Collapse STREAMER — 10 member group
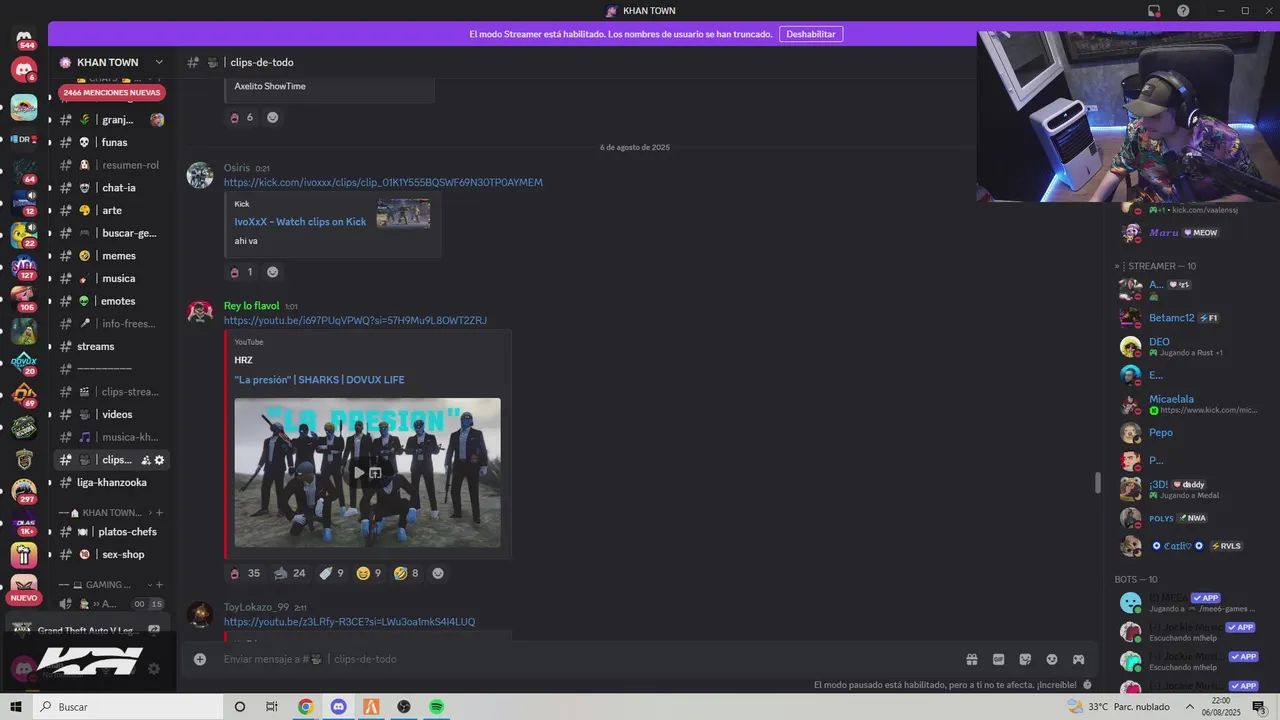Viewport: 1280px width, 720px height. [x=1155, y=266]
